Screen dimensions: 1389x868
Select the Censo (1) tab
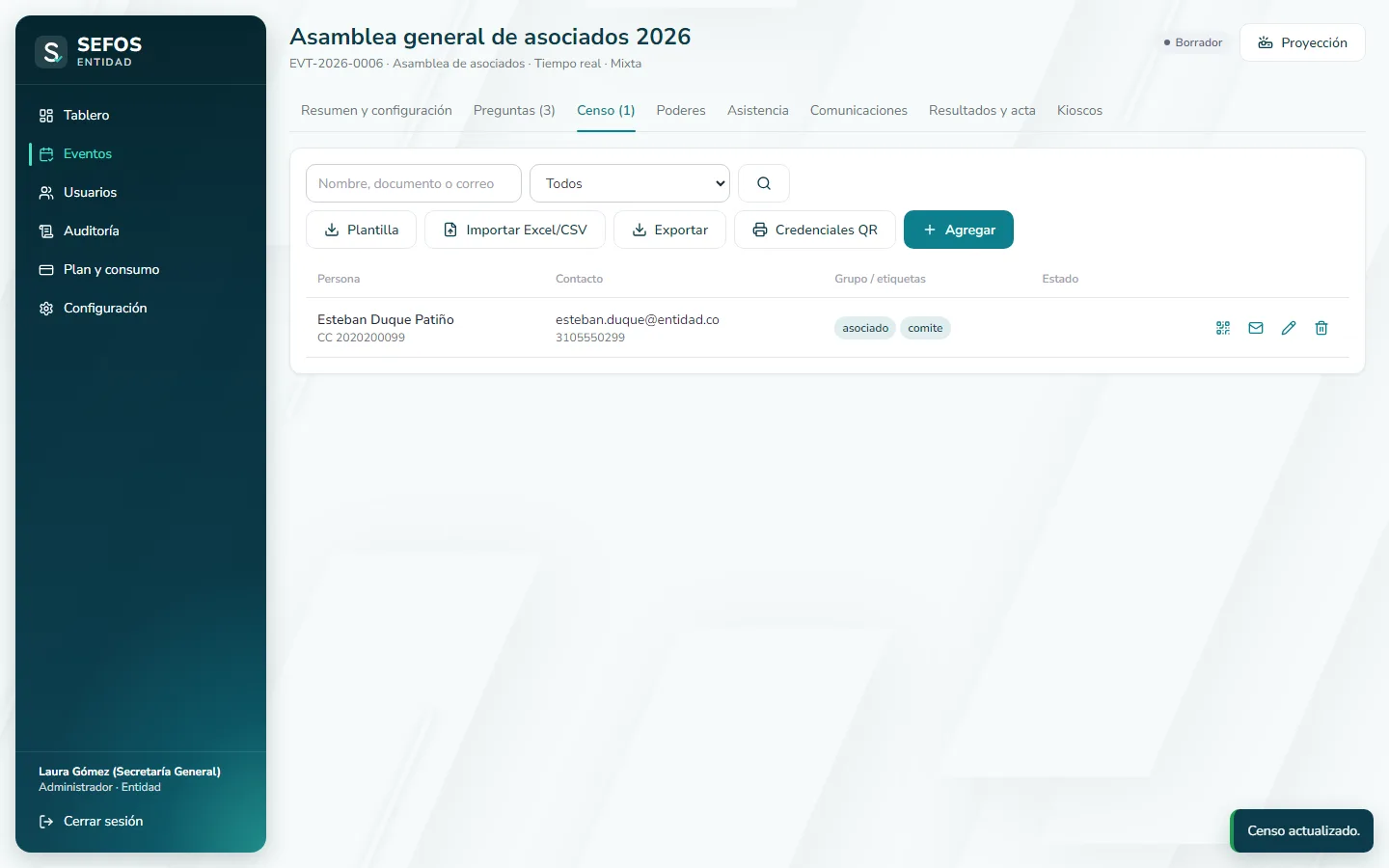[606, 110]
